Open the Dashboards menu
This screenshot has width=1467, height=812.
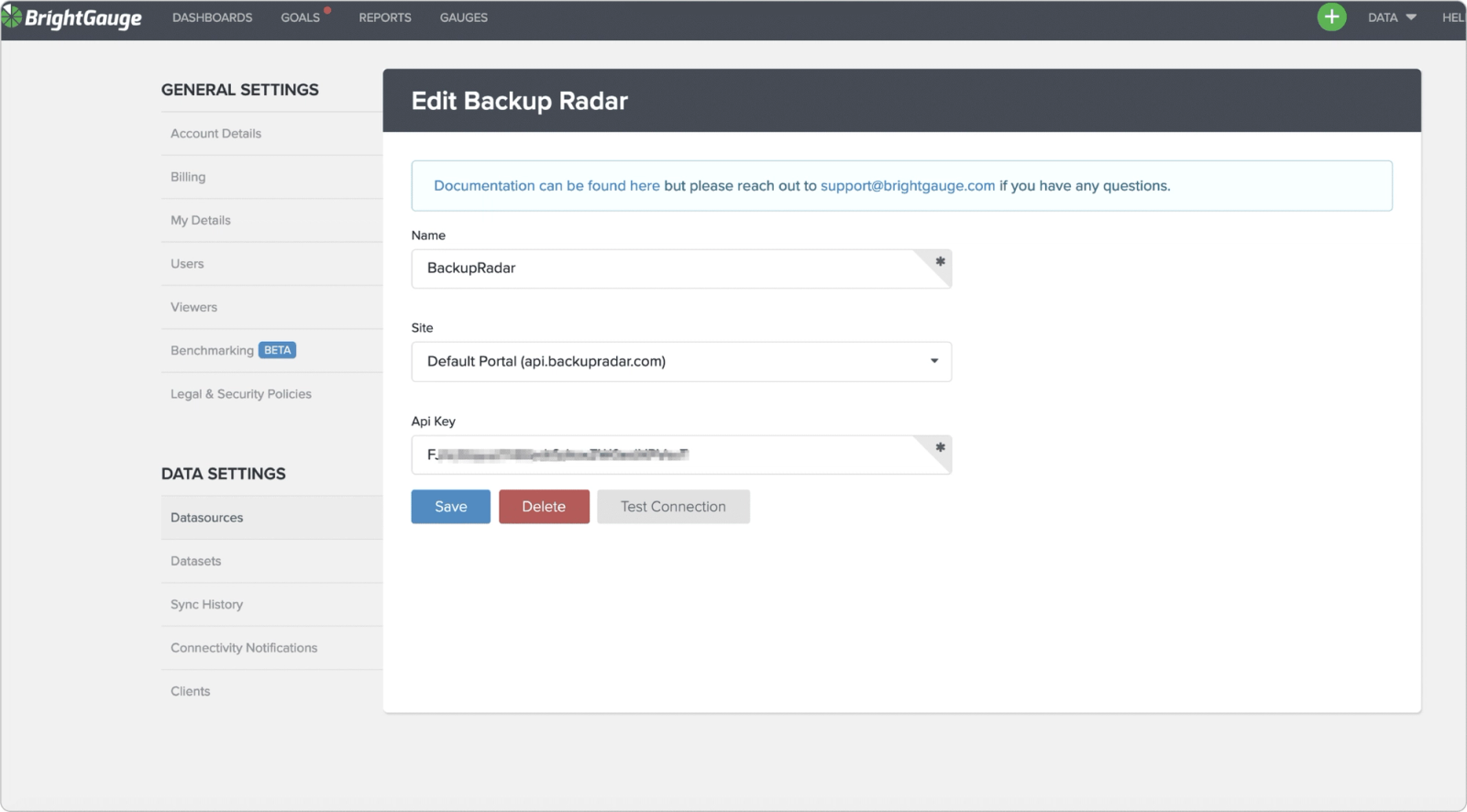[x=212, y=17]
